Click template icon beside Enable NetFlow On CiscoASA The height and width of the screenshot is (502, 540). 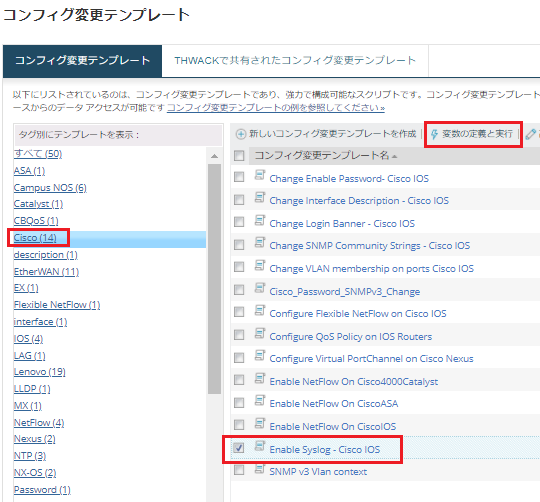260,400
